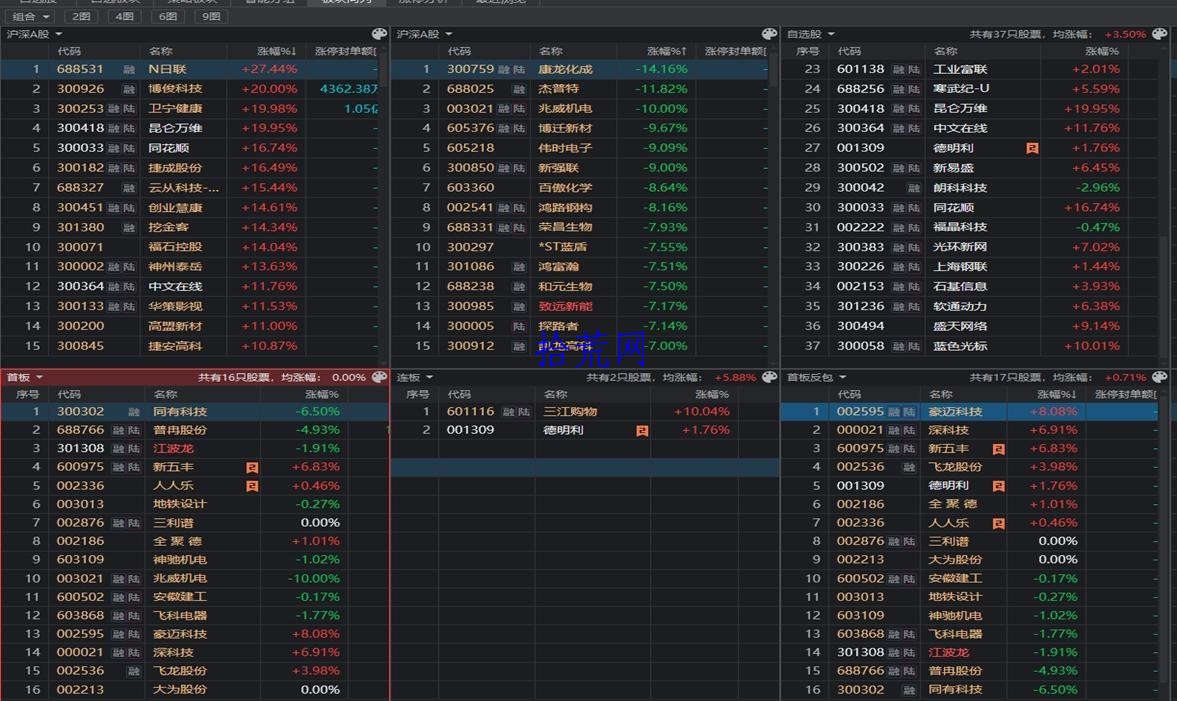Select 华策影视 300133 row
Image resolution: width=1177 pixels, height=701 pixels.
[x=189, y=306]
